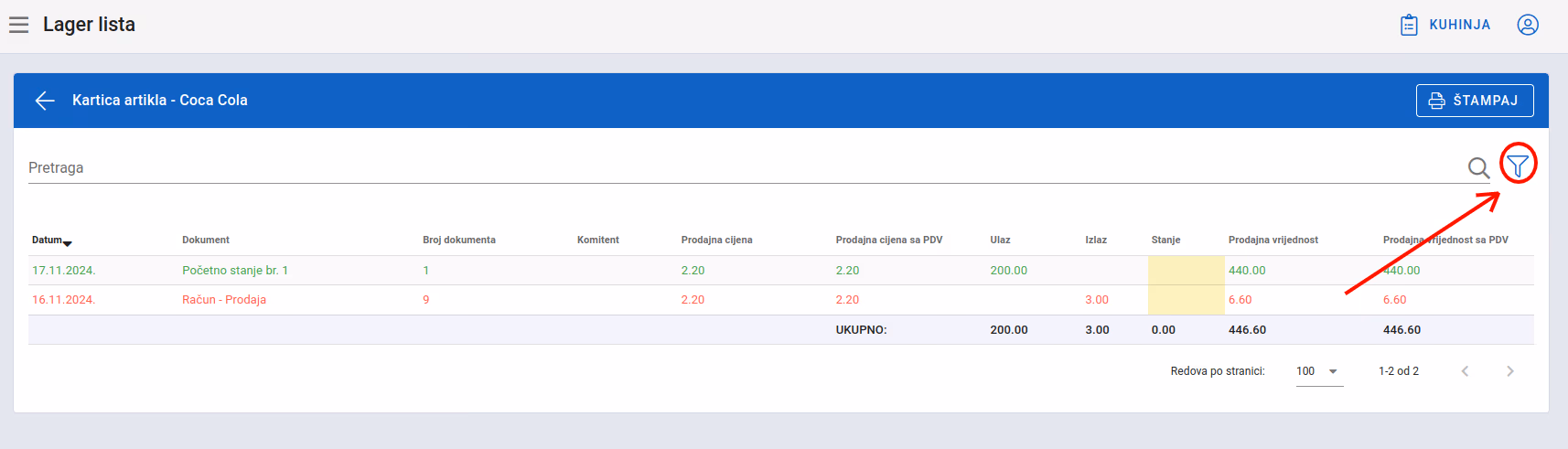Open the hamburger navigation menu
Image resolution: width=1568 pixels, height=449 pixels.
pos(18,25)
